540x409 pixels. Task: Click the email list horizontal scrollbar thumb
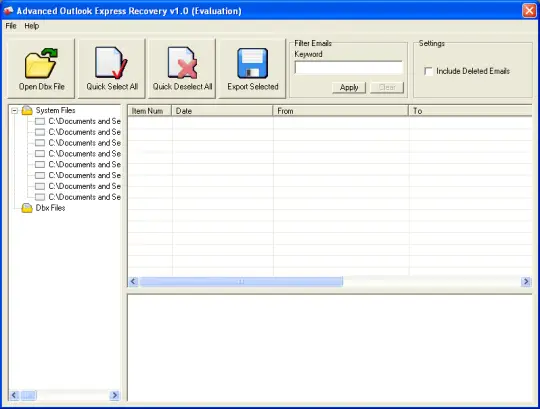click(241, 282)
